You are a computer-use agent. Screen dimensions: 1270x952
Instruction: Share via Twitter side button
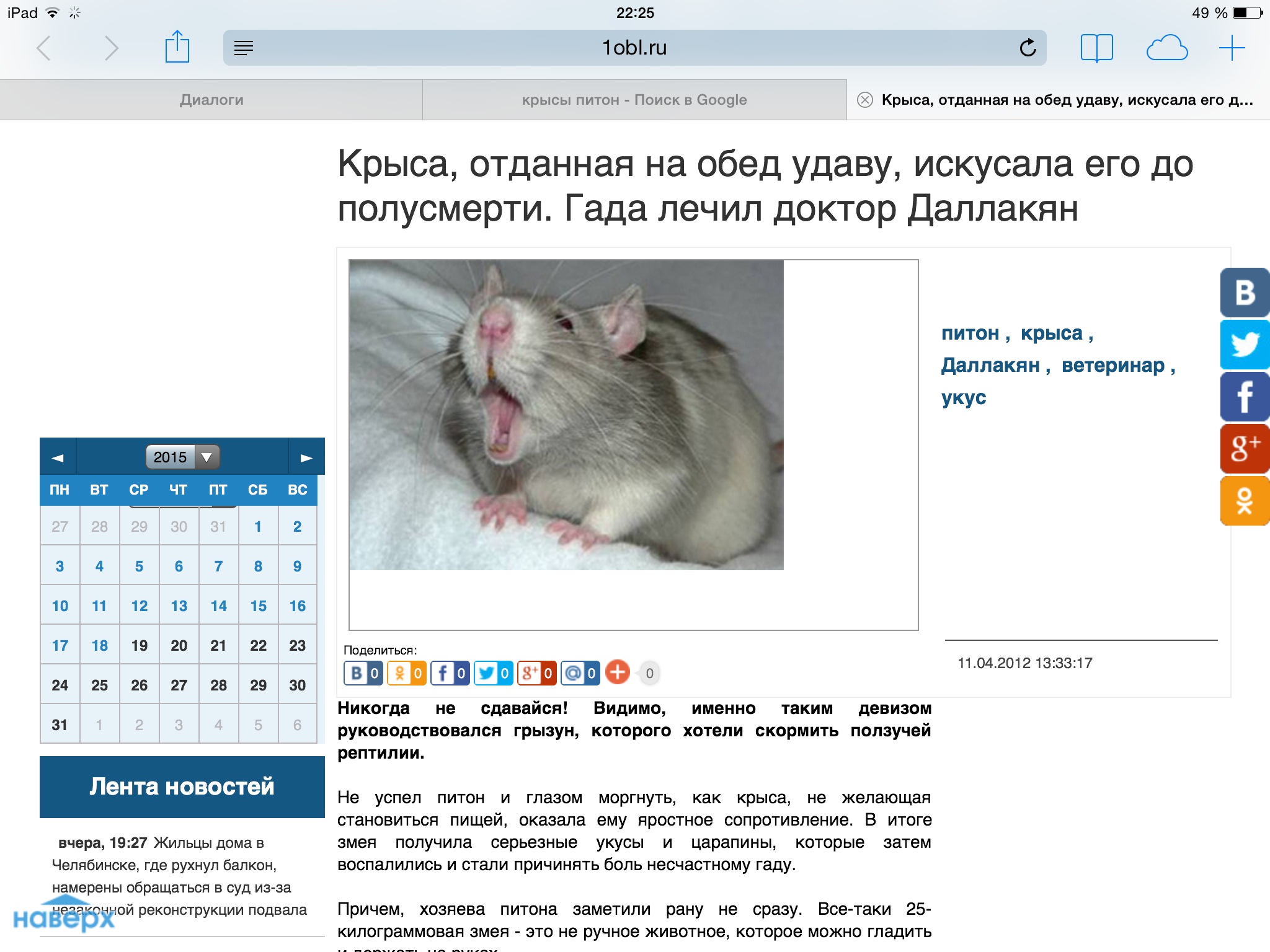pos(1245,344)
